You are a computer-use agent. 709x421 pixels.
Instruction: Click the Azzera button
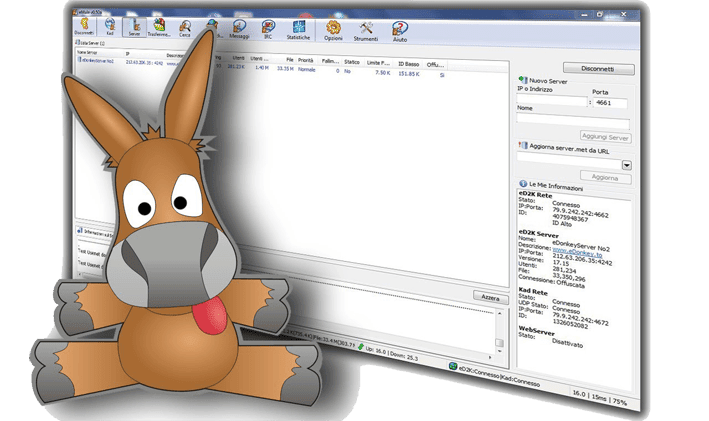pyautogui.click(x=491, y=298)
